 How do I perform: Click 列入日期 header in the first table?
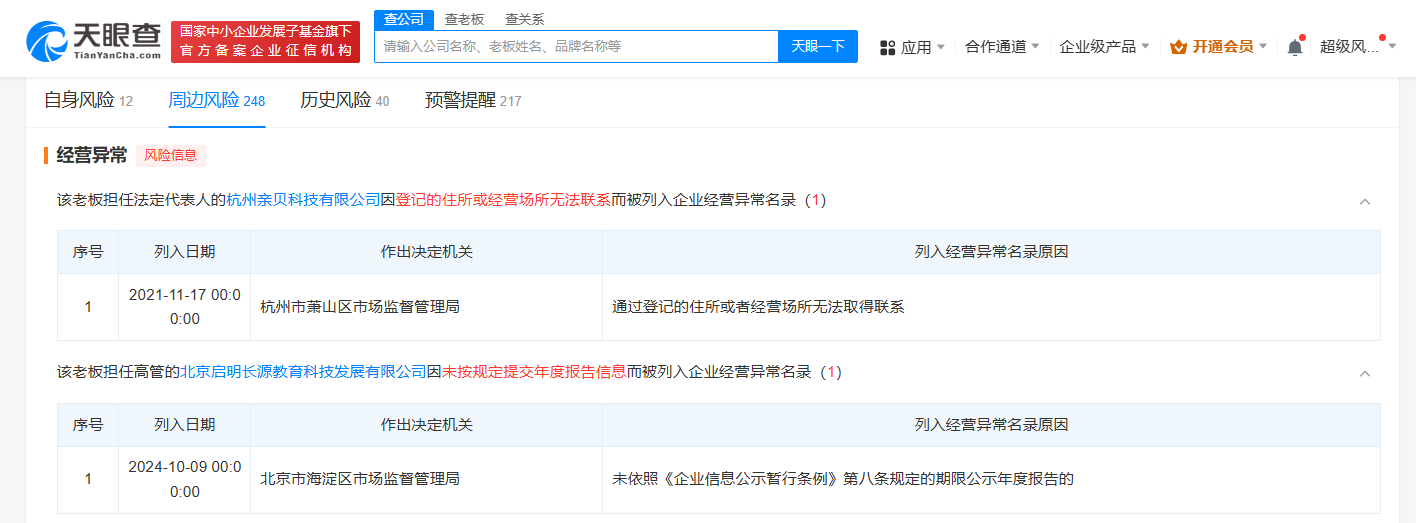point(185,252)
